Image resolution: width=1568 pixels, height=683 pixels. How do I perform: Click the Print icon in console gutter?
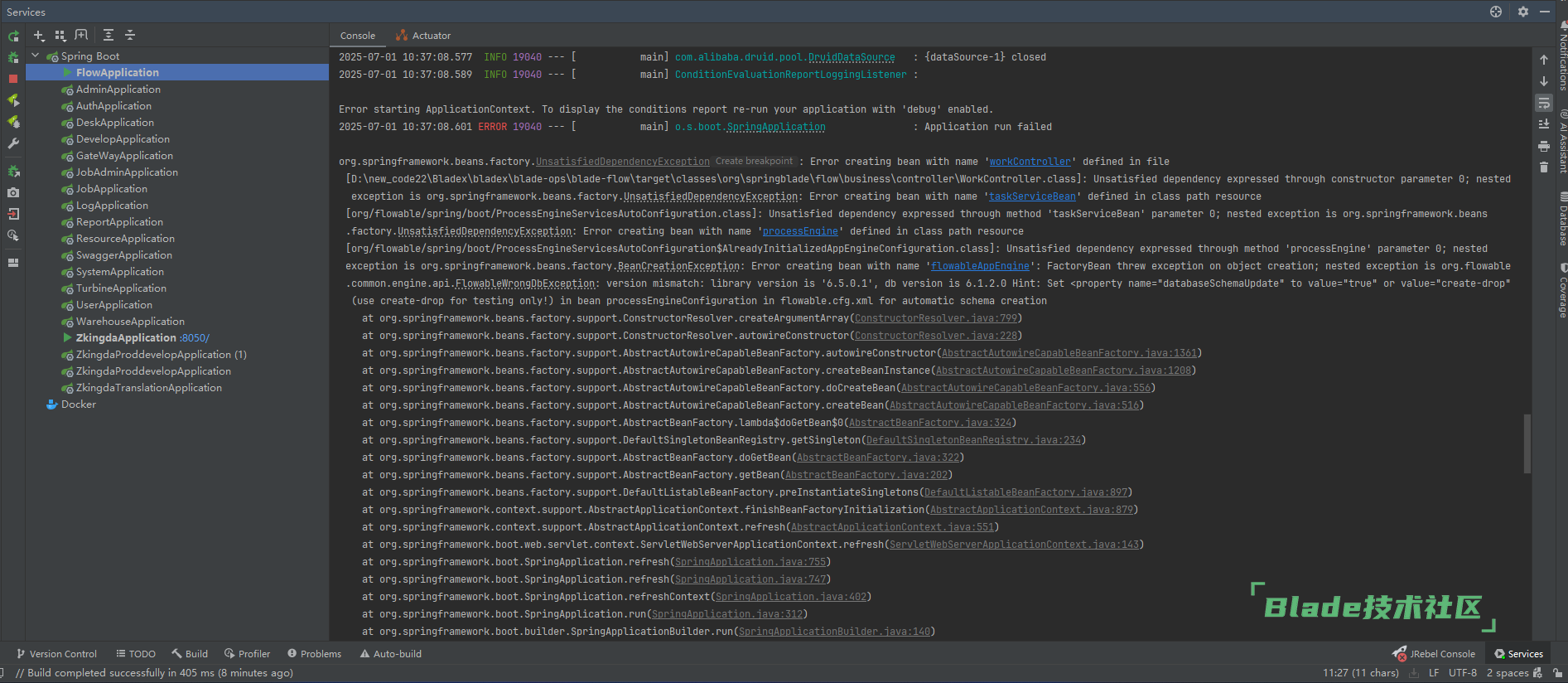[x=1544, y=146]
